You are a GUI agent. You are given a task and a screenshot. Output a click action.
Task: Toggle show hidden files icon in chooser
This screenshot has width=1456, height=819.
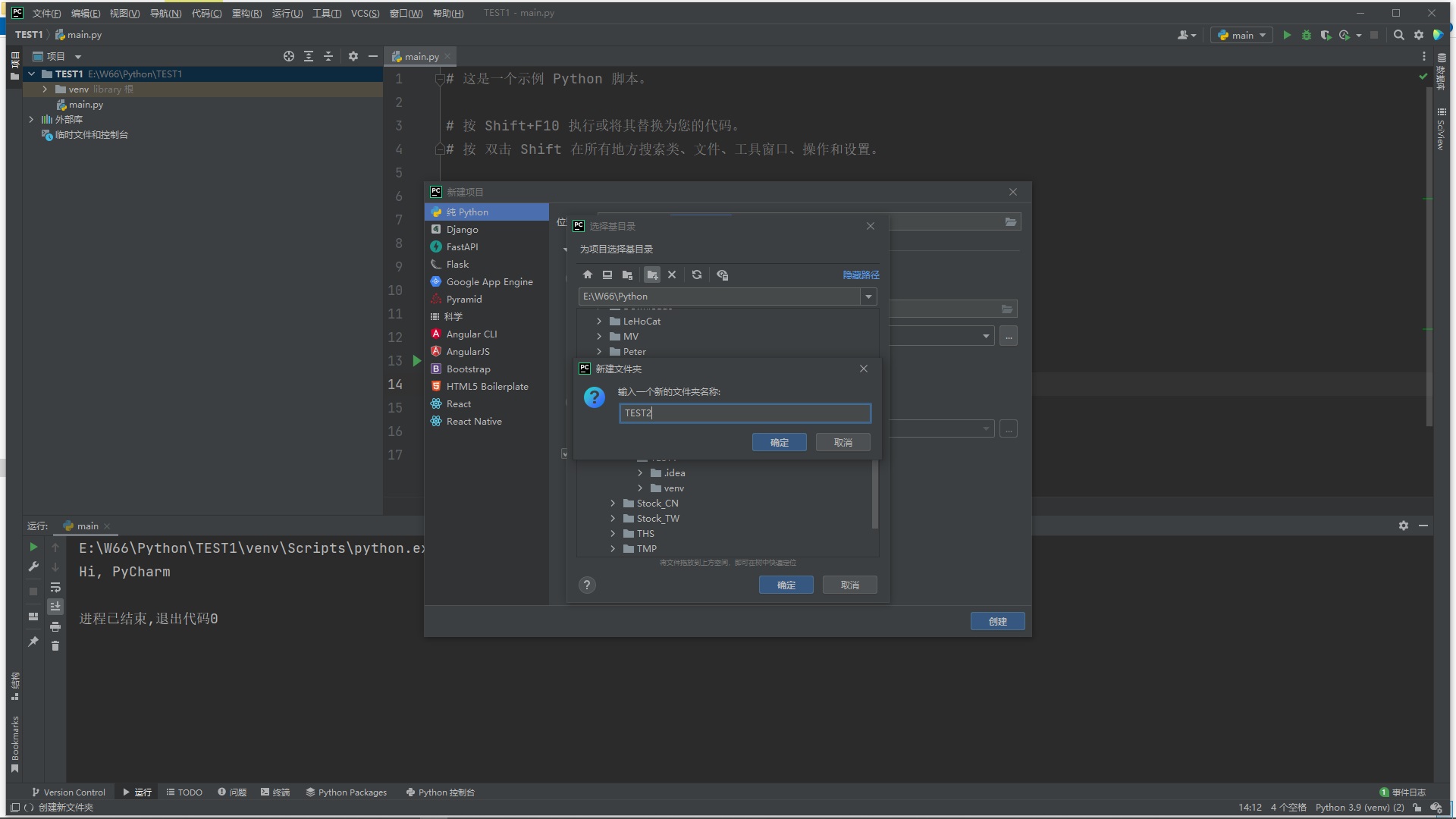click(723, 275)
